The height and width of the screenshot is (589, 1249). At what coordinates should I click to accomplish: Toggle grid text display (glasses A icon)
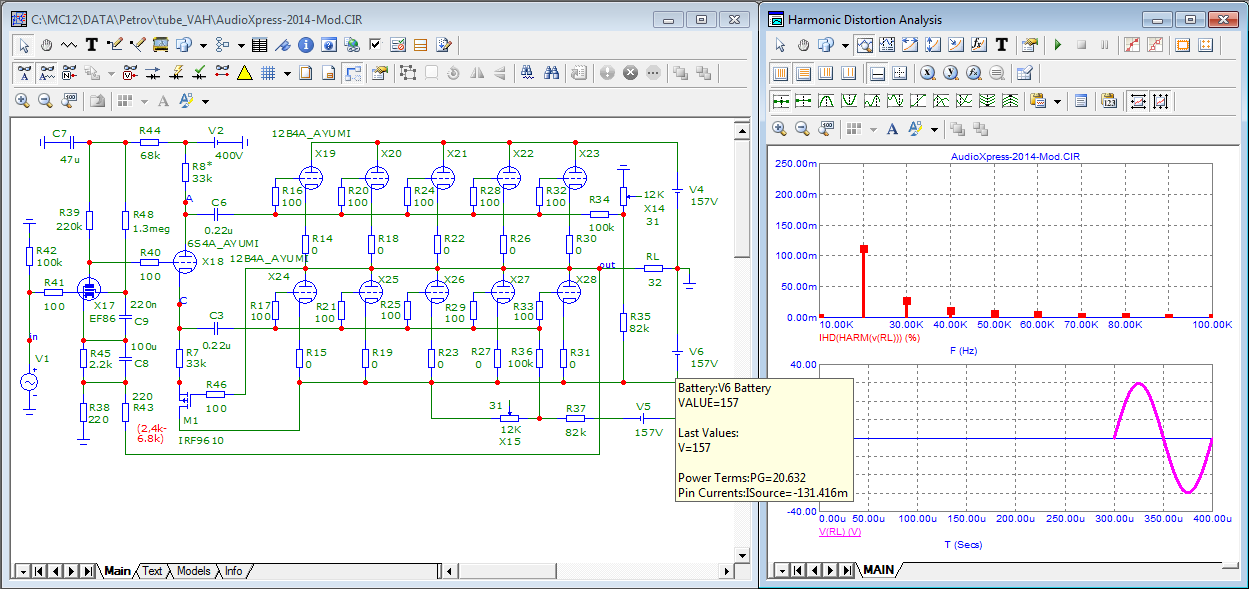(x=24, y=73)
